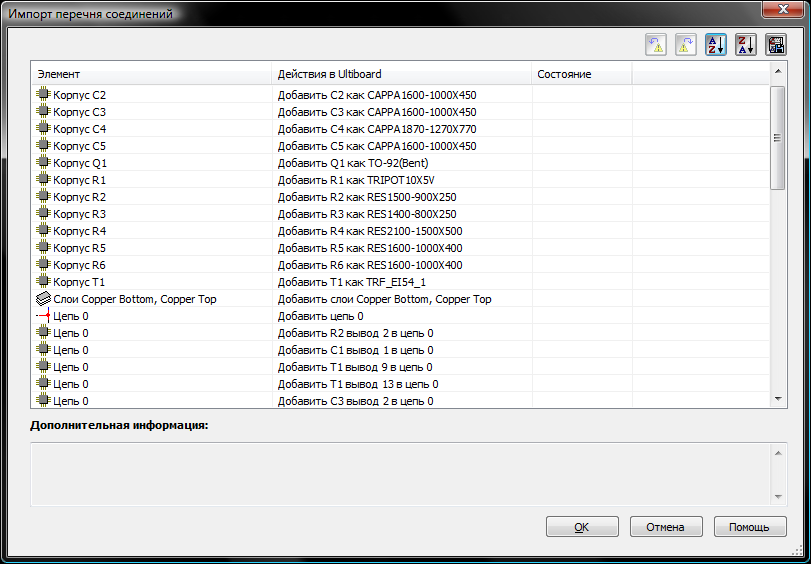Select the chip icon beside Корпус R2

(x=43, y=197)
